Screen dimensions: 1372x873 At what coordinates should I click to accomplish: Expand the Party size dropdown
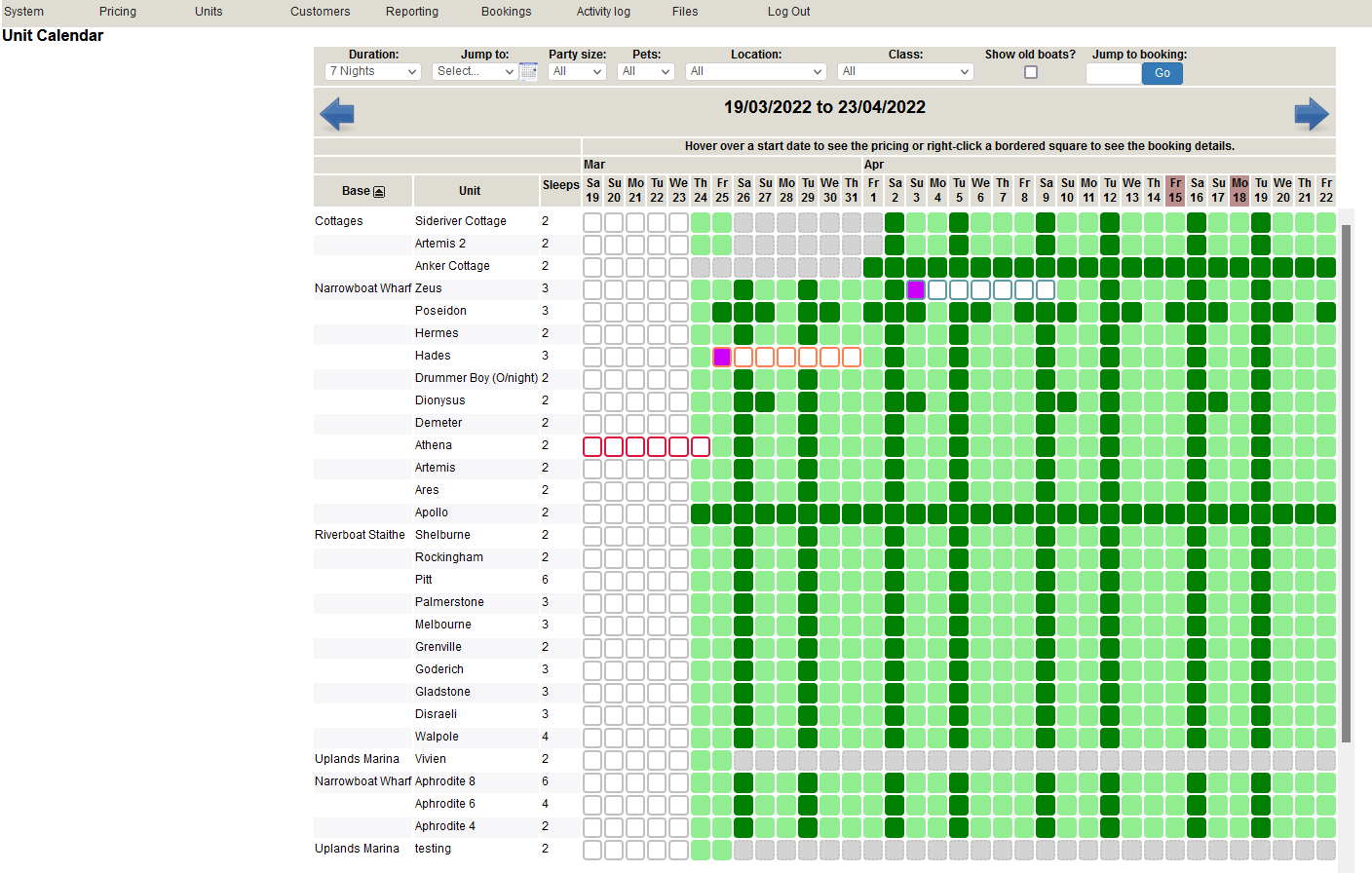[x=577, y=72]
